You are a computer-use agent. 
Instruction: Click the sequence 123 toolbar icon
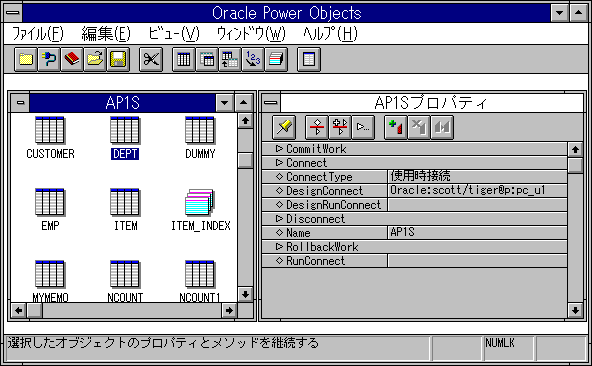click(x=253, y=59)
